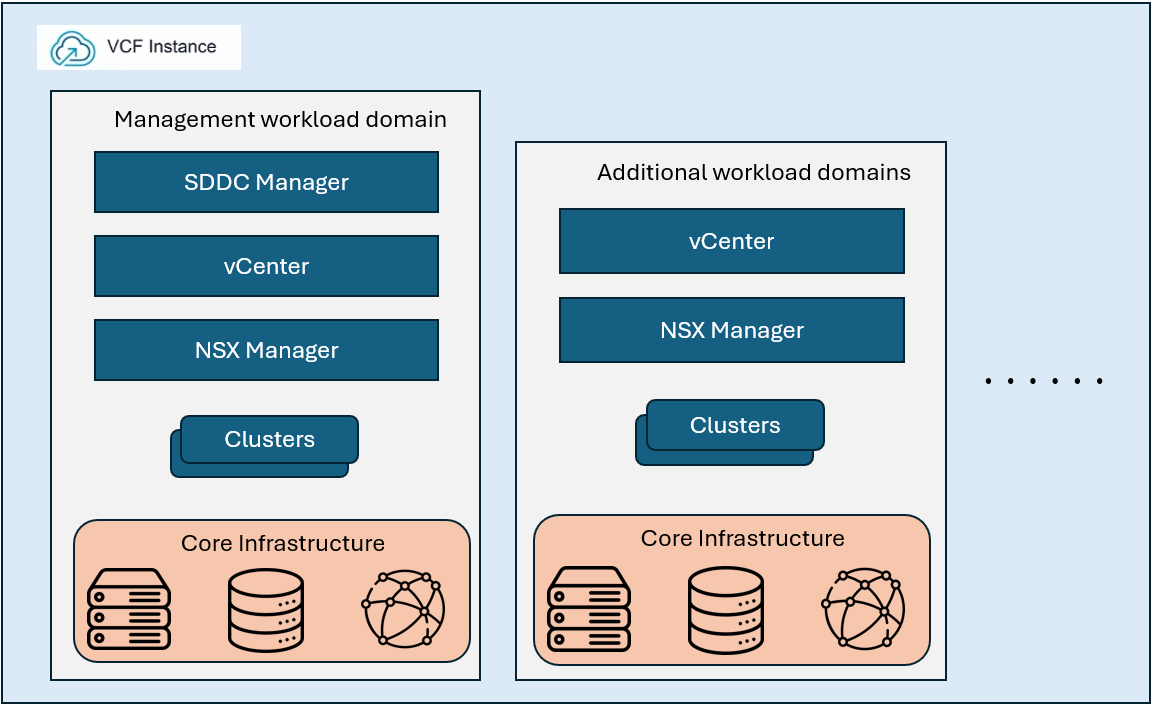Select vCenter block in Additional workload domains
The image size is (1153, 706).
click(x=732, y=241)
